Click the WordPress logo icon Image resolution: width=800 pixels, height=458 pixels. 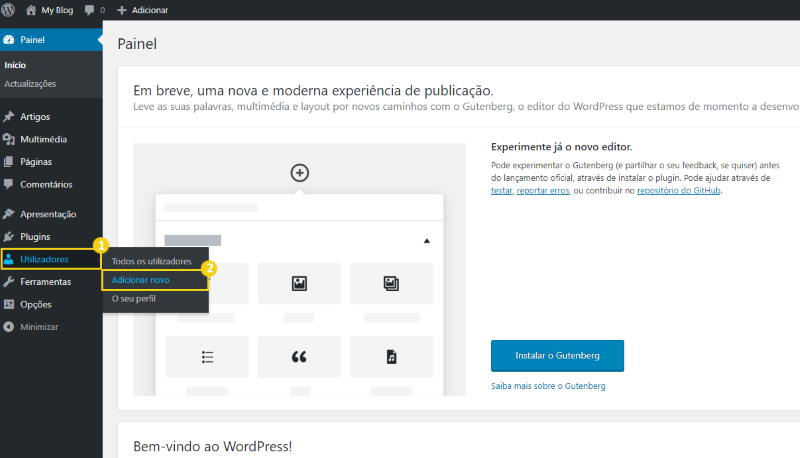coord(8,10)
